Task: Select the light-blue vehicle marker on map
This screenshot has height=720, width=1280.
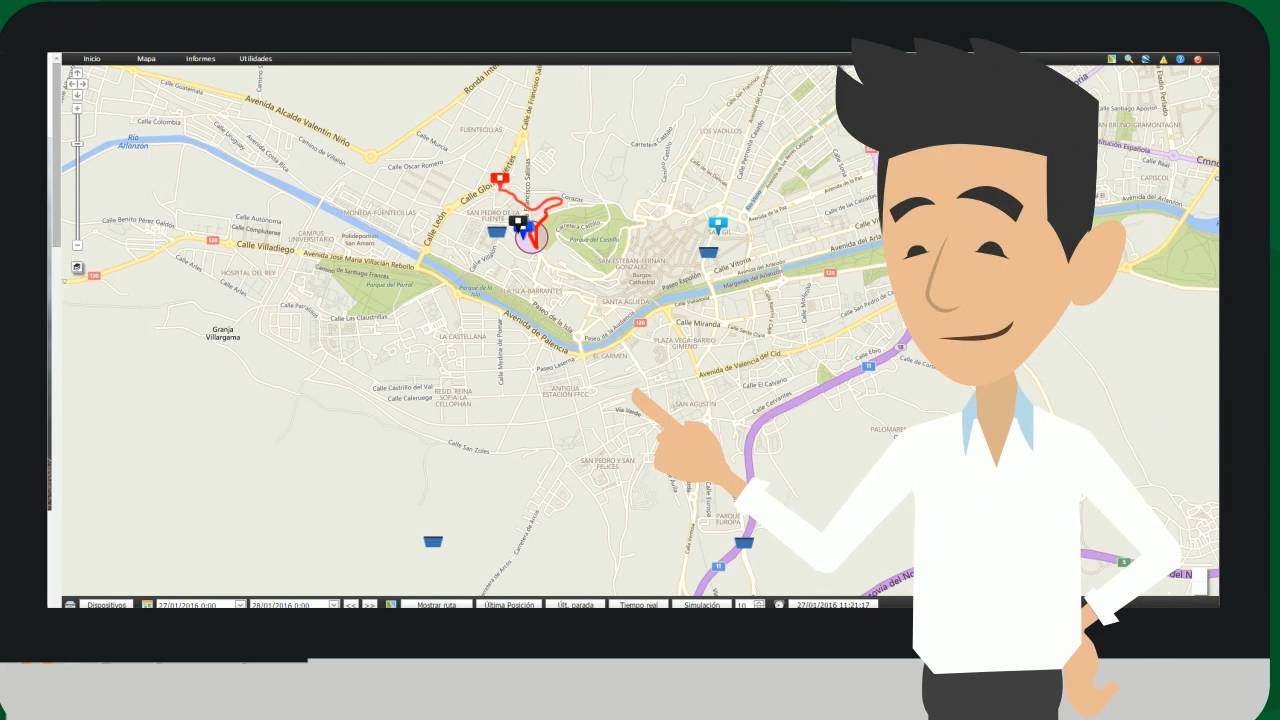Action: coord(717,224)
